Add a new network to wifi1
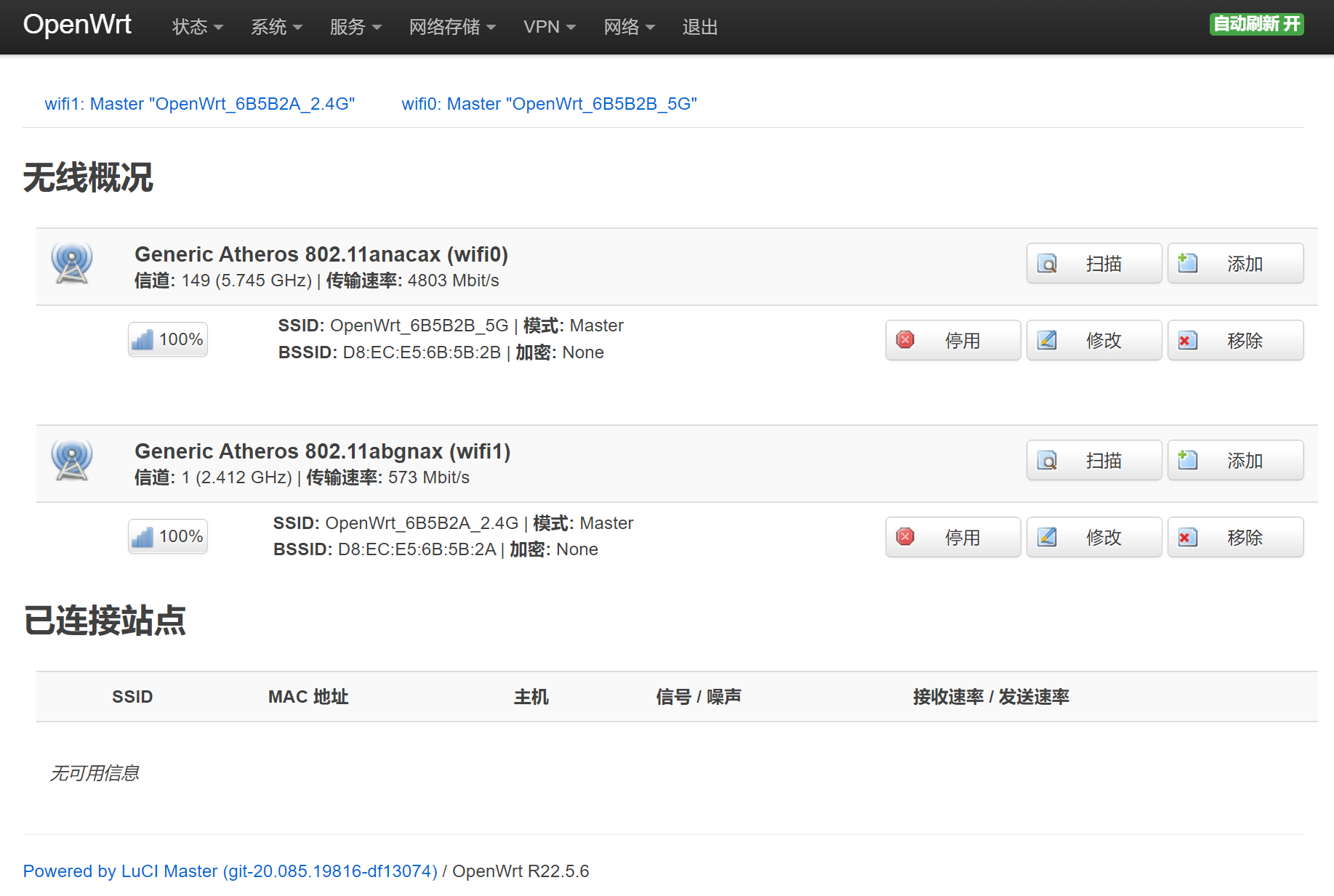Image resolution: width=1334 pixels, height=896 pixels. tap(1234, 461)
